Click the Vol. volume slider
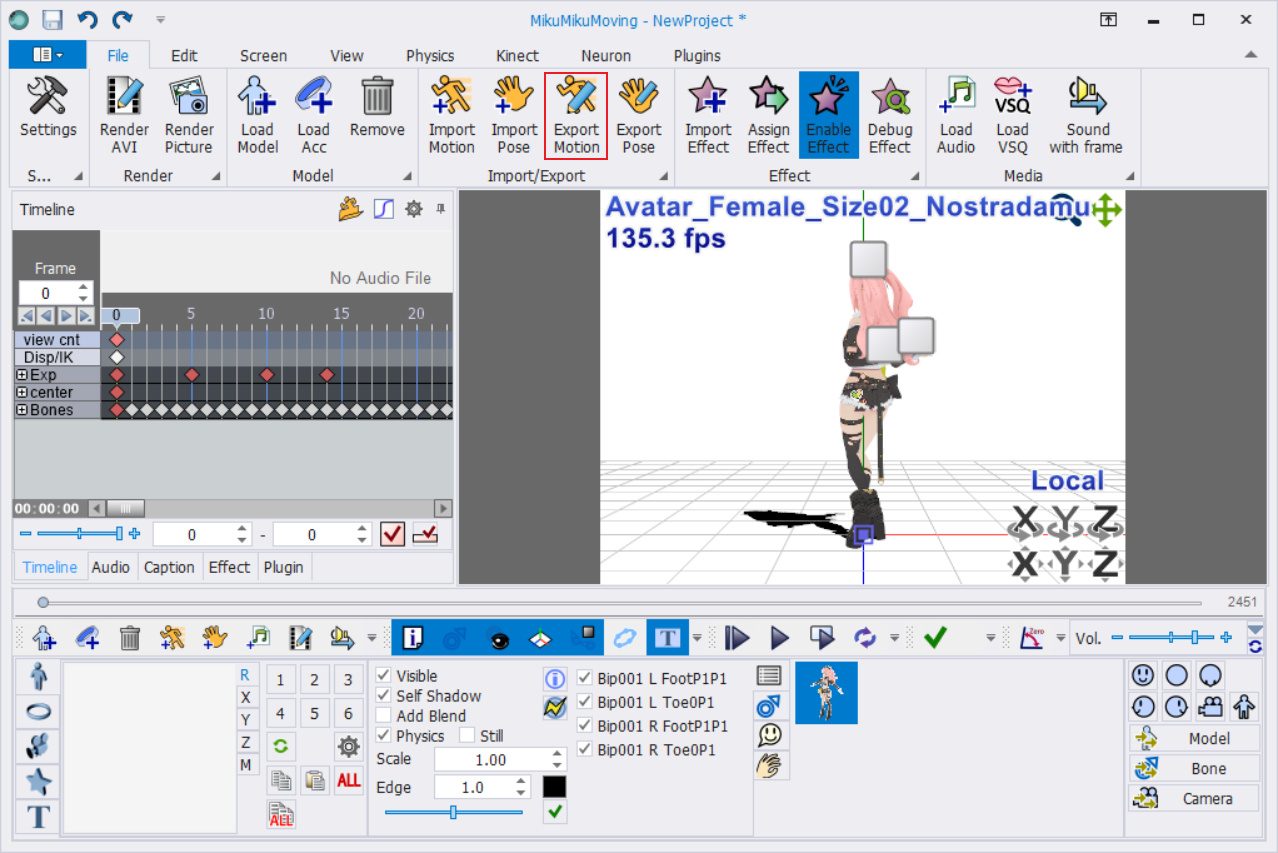Screen dimensions: 1278x853 [1171, 637]
